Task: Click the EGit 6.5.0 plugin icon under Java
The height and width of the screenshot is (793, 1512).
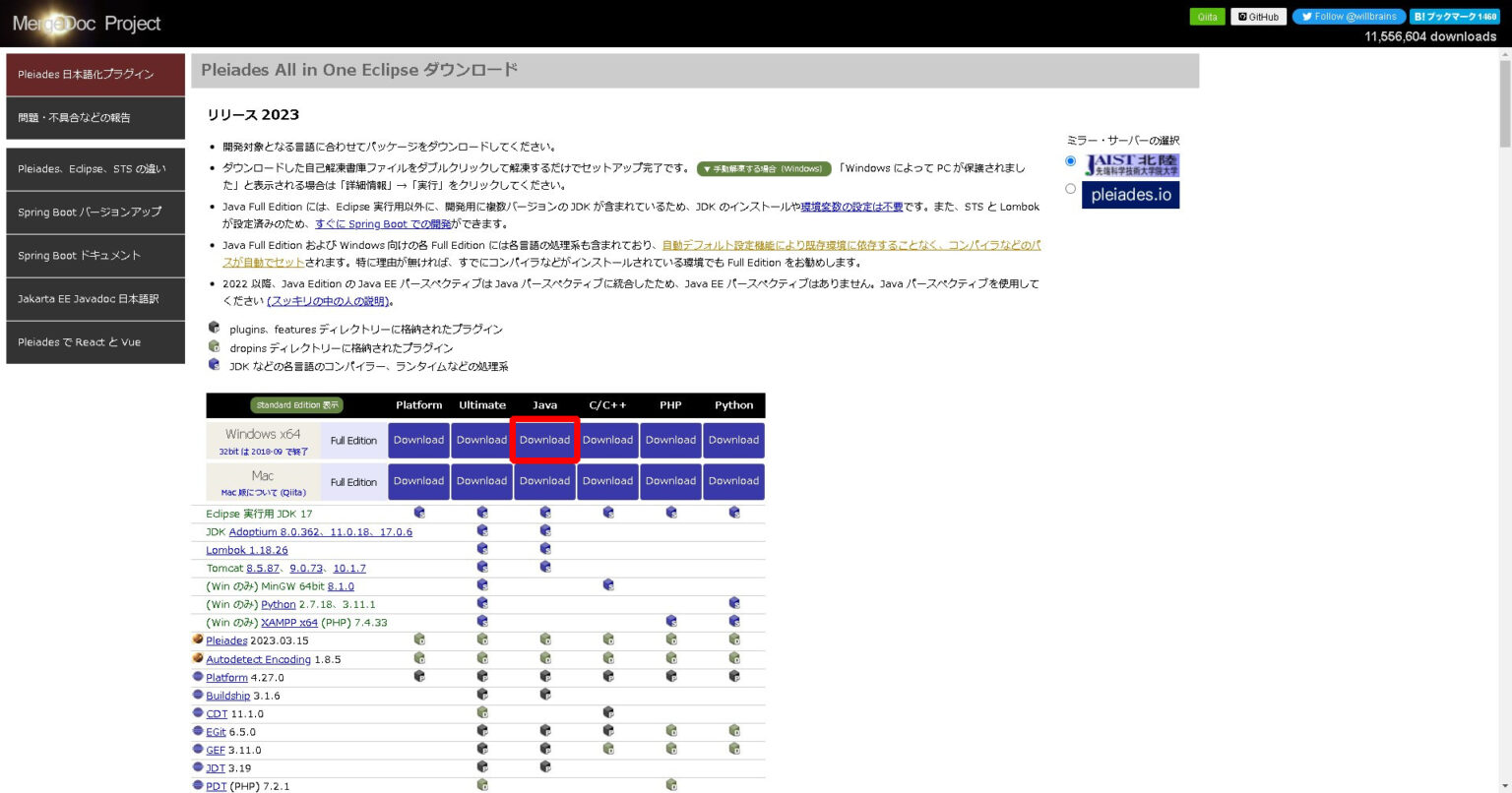Action: point(545,730)
